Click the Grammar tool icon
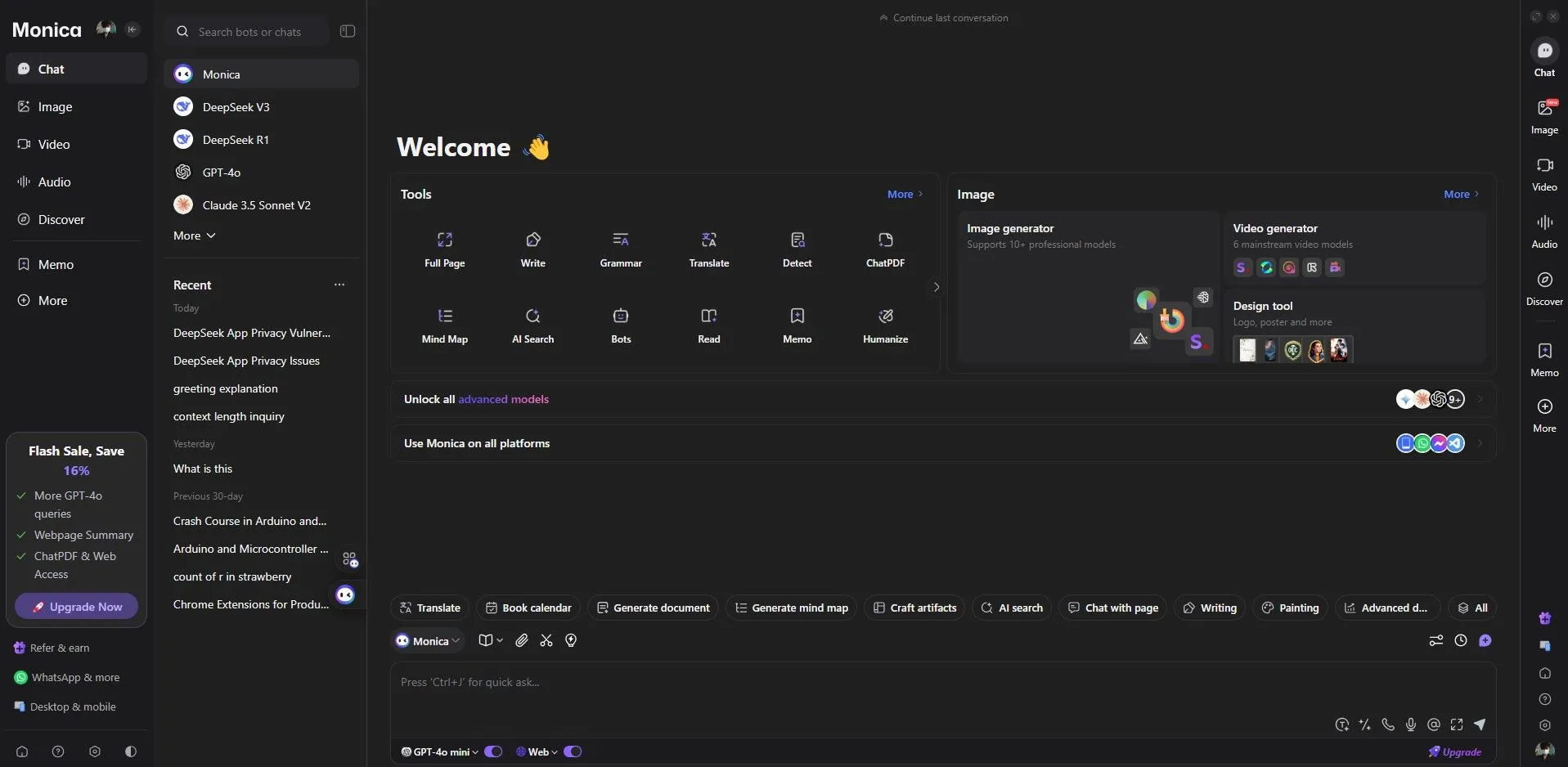Image resolution: width=1568 pixels, height=767 pixels. coord(621,240)
